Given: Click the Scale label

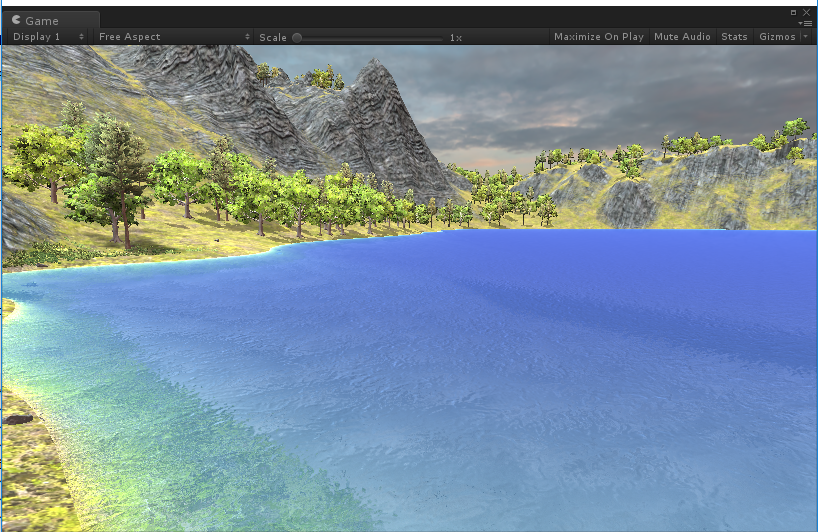Looking at the screenshot, I should click(273, 38).
